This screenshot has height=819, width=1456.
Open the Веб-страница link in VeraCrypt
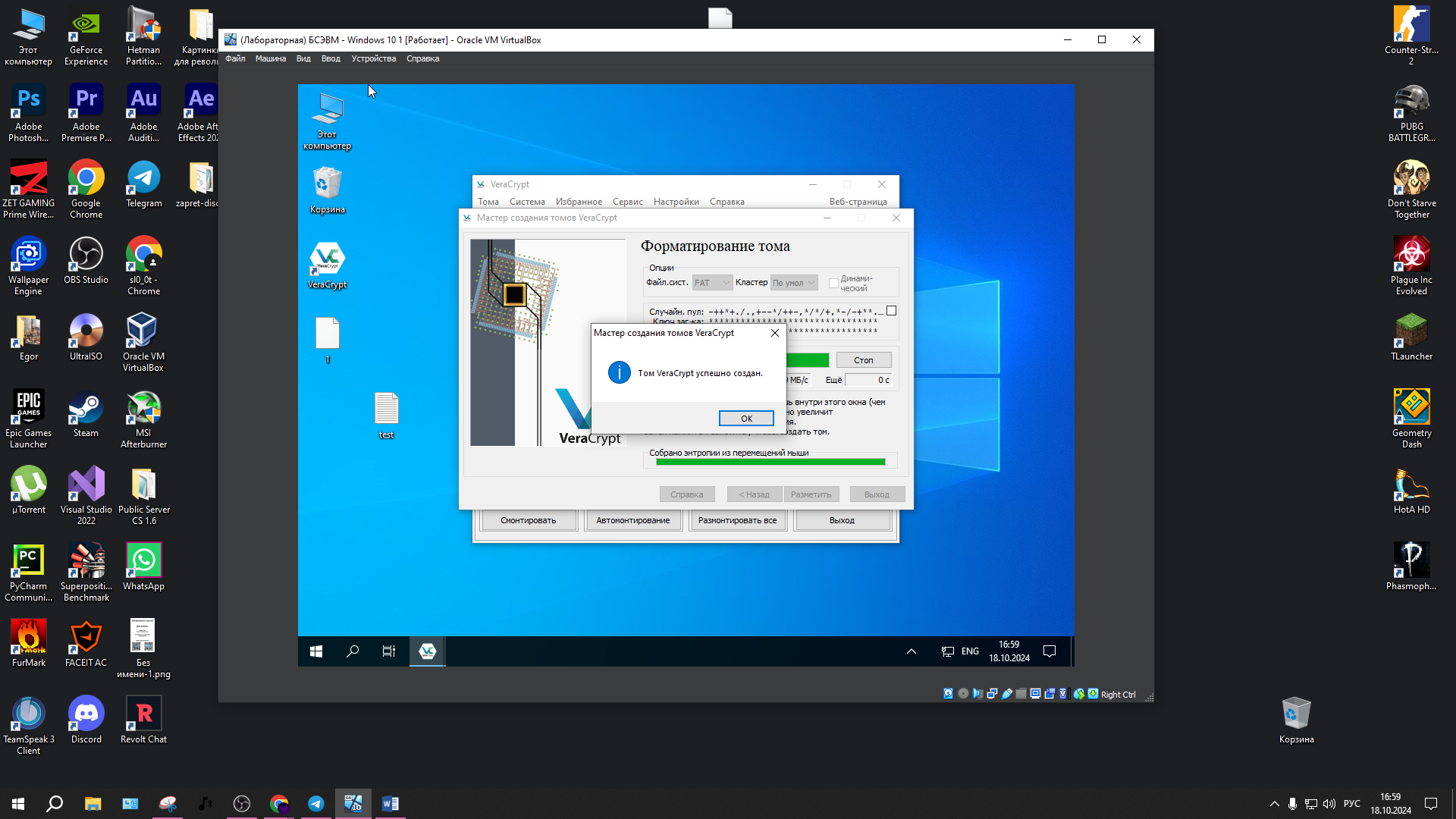point(858,202)
